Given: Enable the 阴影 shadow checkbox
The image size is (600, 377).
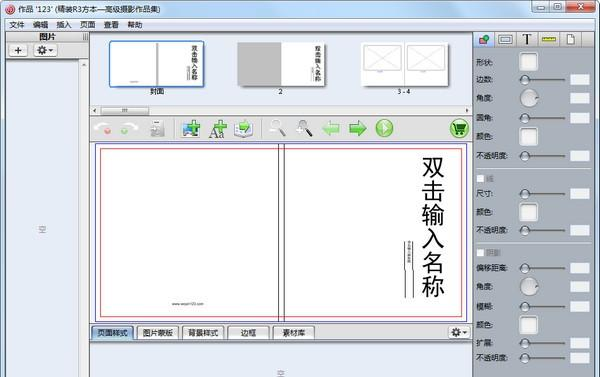Looking at the screenshot, I should (x=481, y=253).
